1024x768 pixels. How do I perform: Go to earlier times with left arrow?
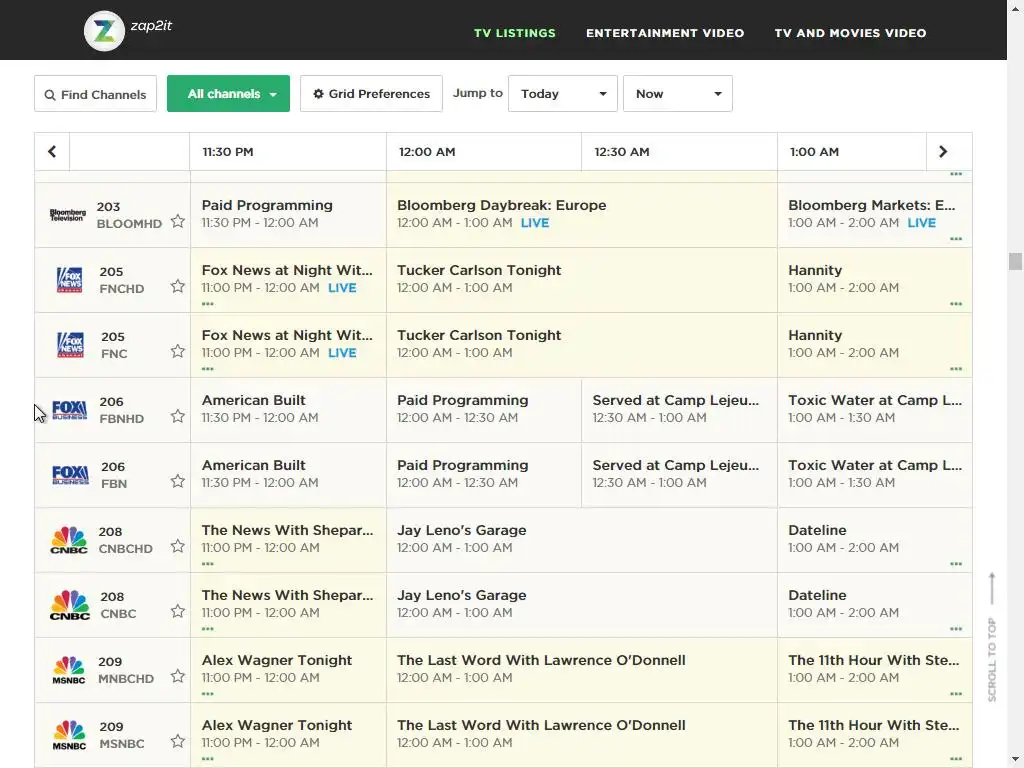click(52, 152)
